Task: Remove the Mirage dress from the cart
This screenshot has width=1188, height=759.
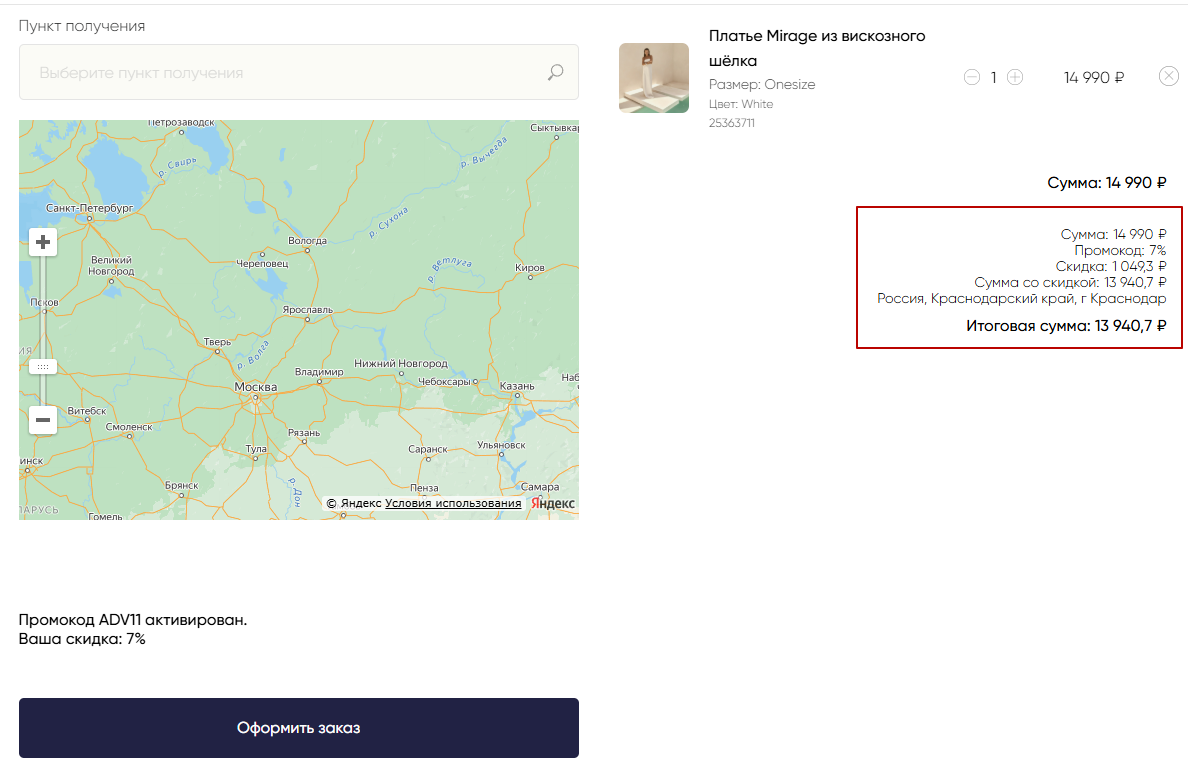Action: tap(1169, 76)
